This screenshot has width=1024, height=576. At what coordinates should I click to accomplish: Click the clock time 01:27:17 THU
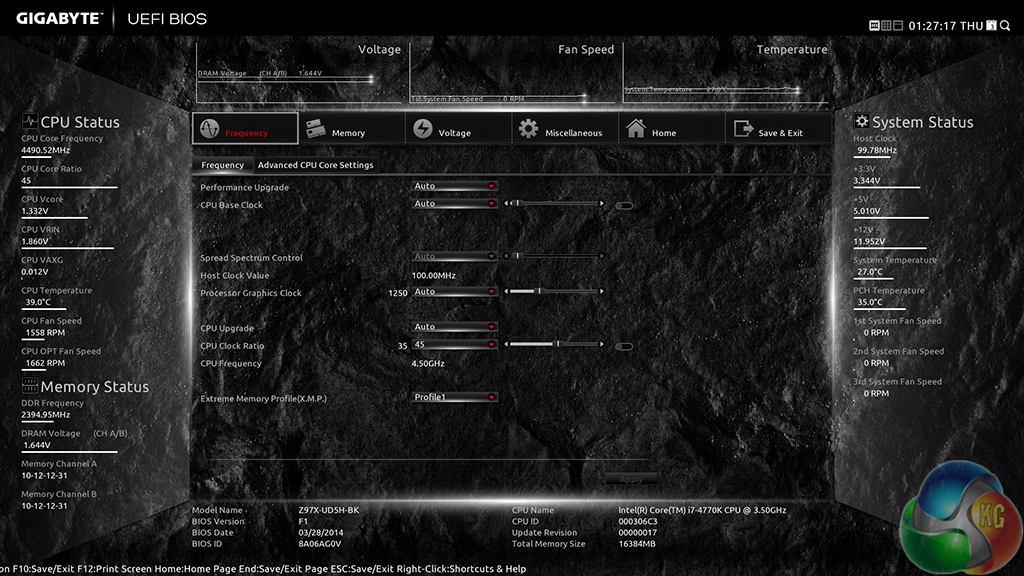click(946, 26)
